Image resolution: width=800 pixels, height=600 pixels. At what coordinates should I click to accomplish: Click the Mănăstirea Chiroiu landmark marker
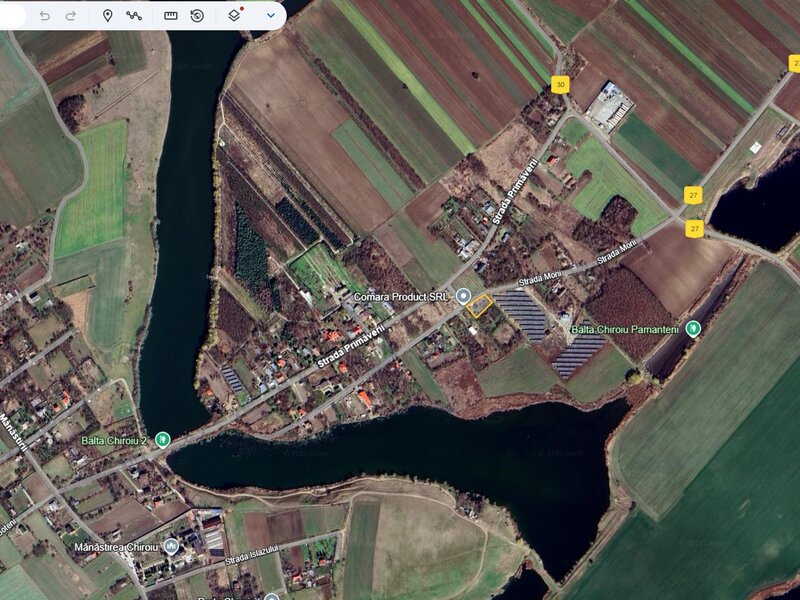tap(171, 546)
